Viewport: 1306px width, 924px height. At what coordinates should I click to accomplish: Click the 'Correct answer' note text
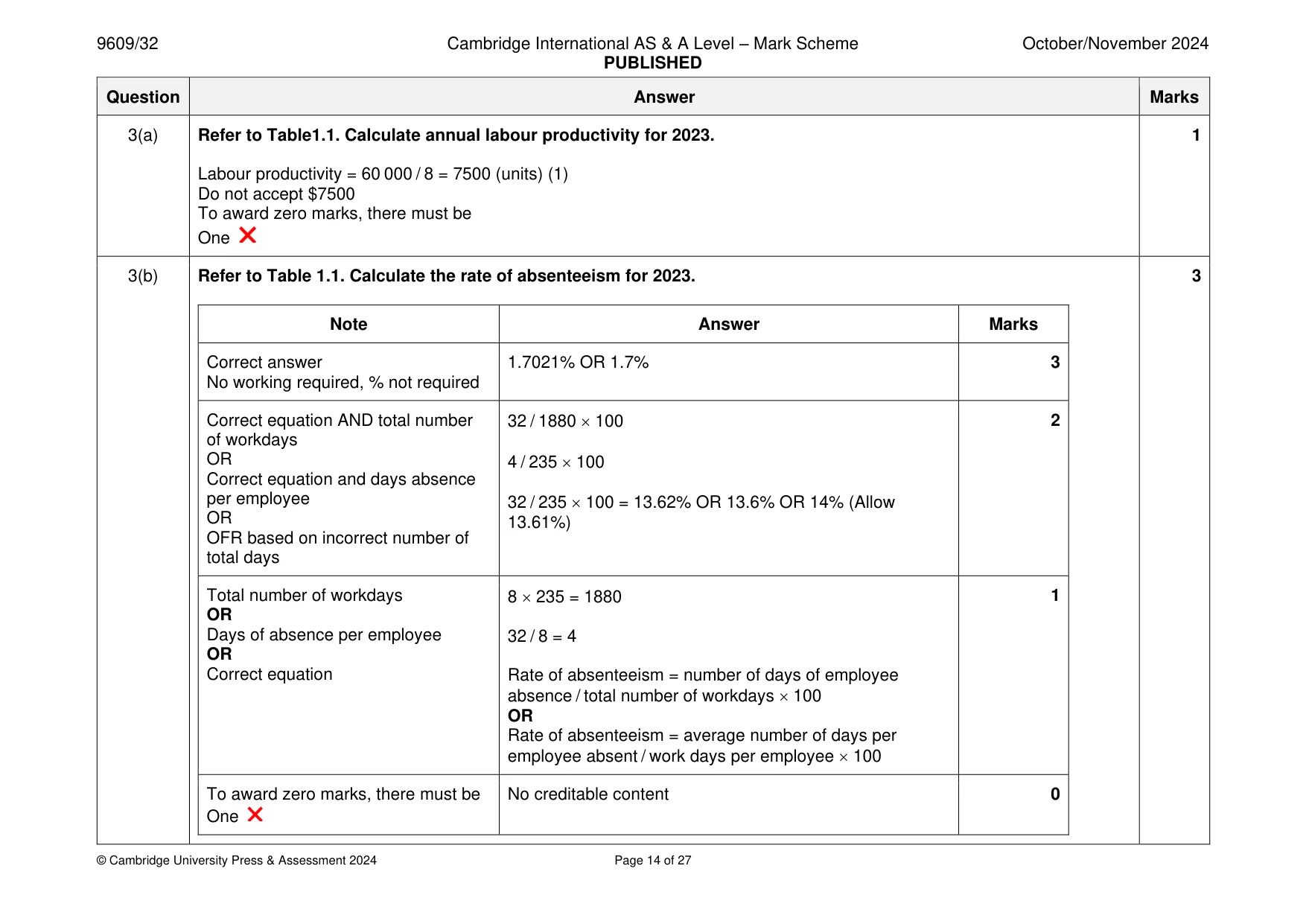264,363
